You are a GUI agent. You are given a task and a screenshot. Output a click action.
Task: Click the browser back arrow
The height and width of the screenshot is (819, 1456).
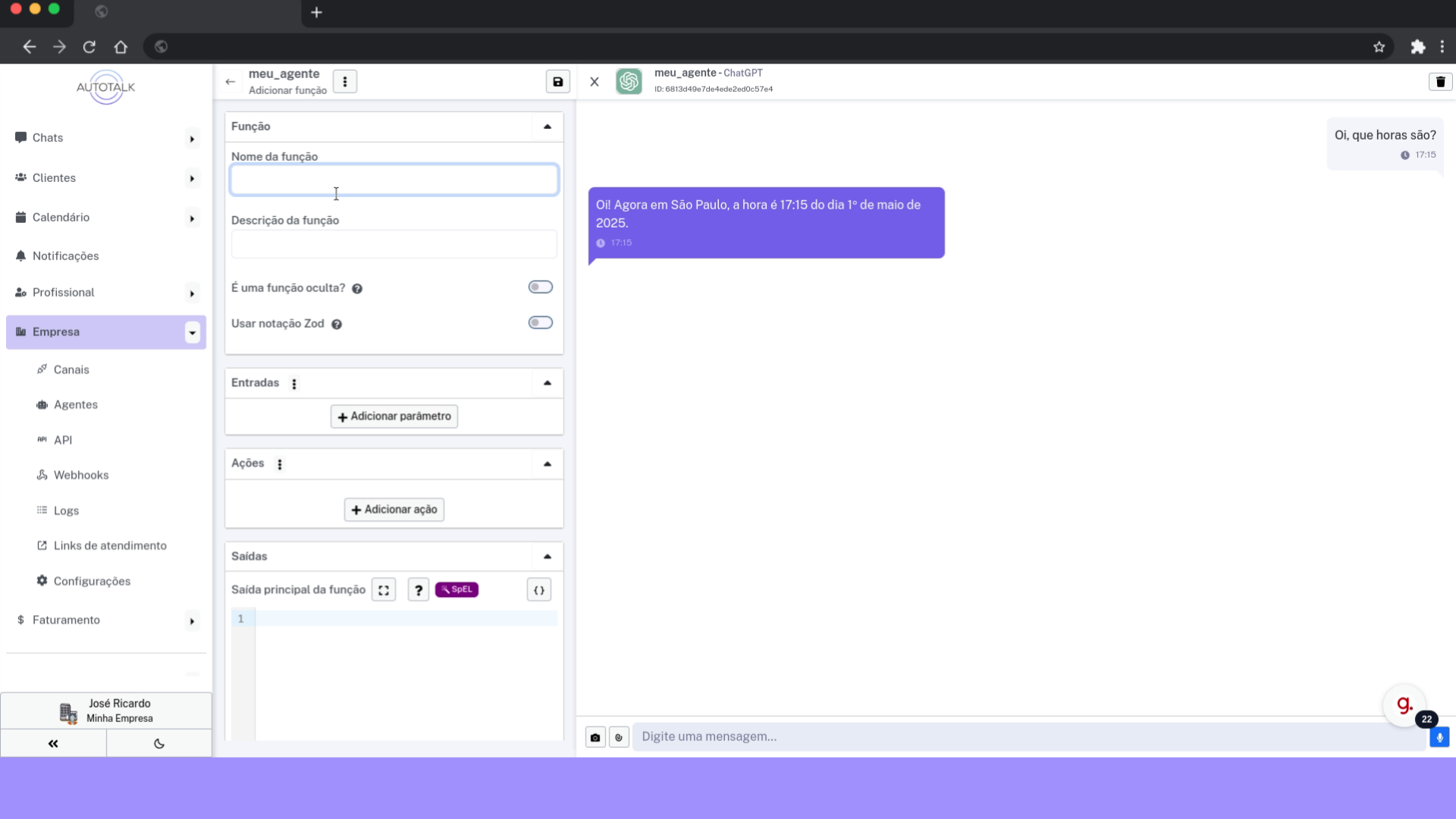30,47
